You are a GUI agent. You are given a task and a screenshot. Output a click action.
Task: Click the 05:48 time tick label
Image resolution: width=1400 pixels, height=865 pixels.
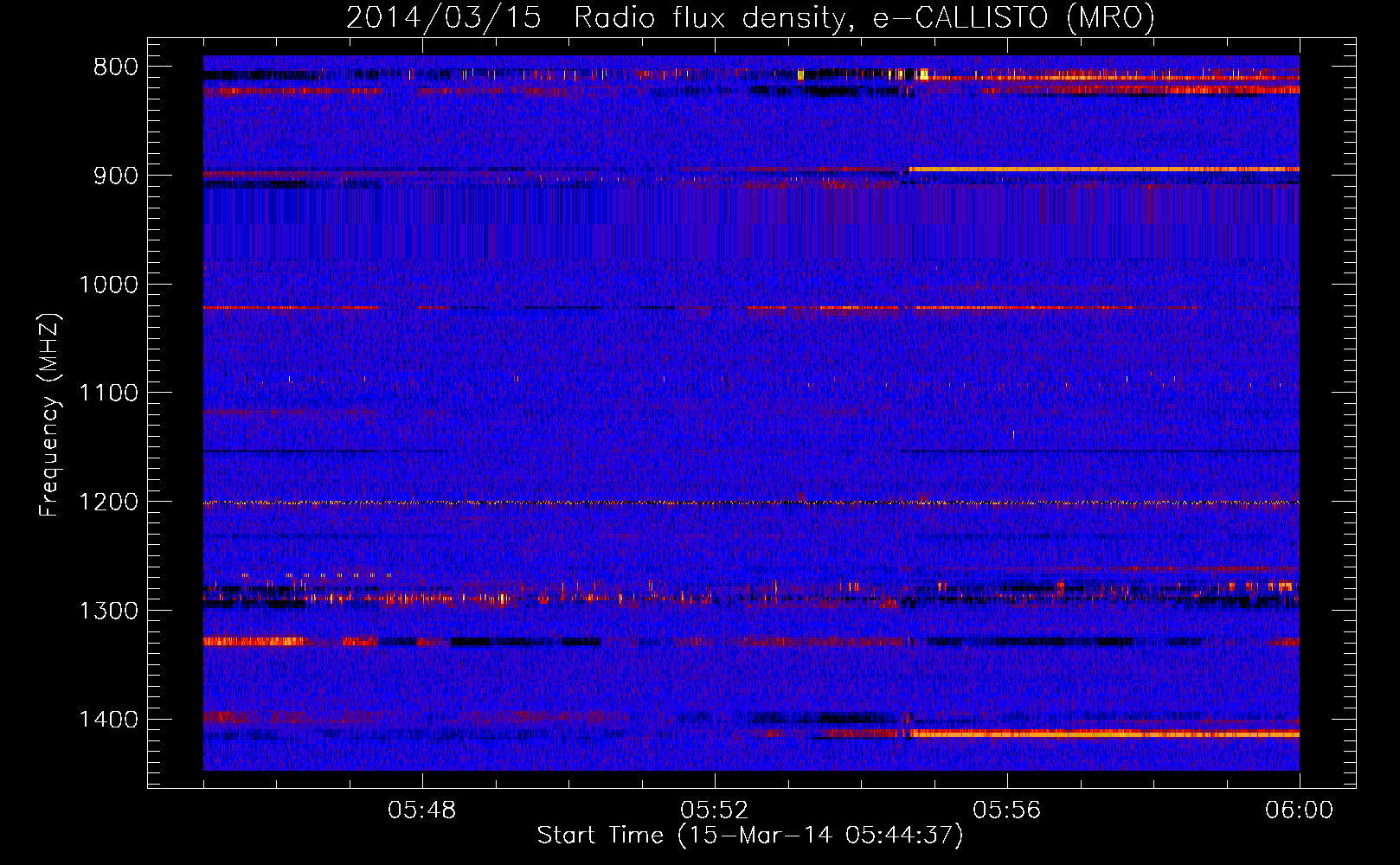pos(422,811)
